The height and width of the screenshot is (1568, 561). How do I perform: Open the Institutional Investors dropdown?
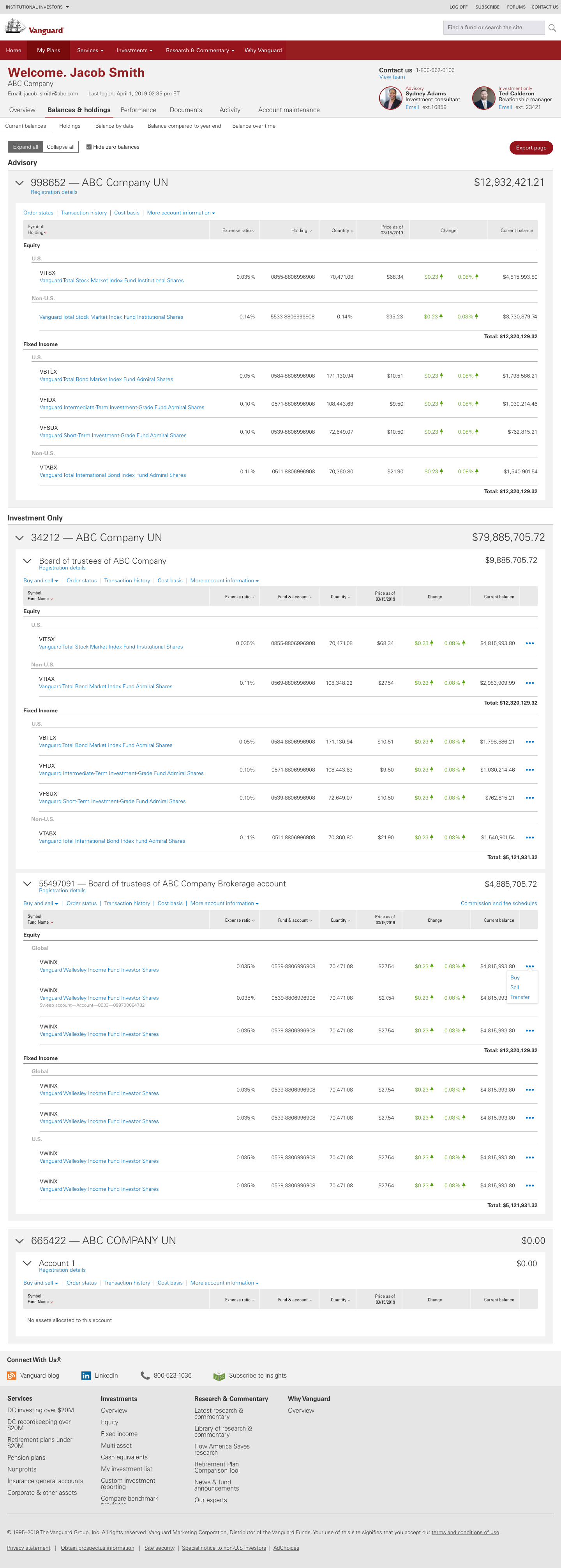37,7
